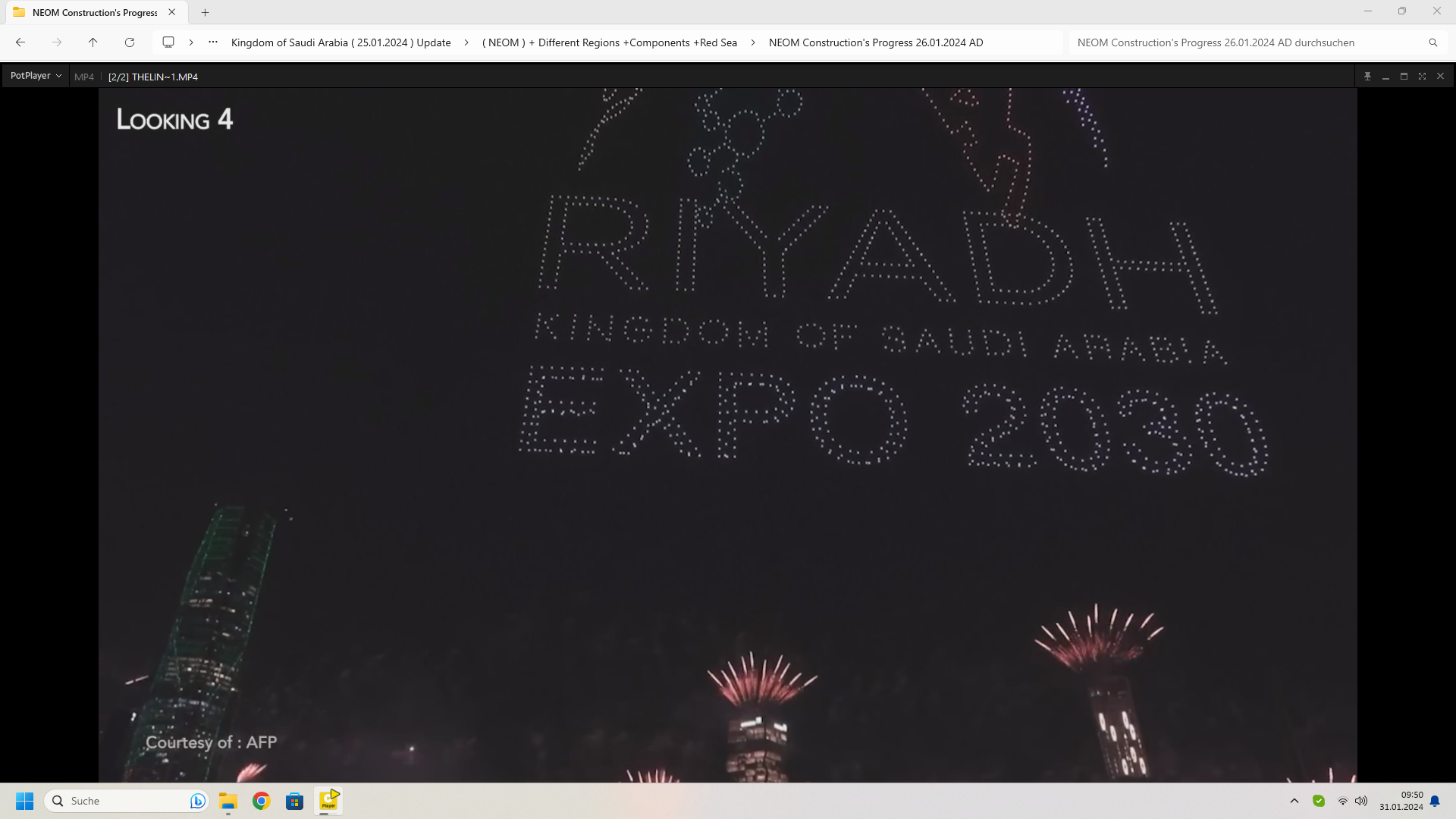
Task: Select the NEOM Construction's Progress tab
Action: tap(95, 12)
